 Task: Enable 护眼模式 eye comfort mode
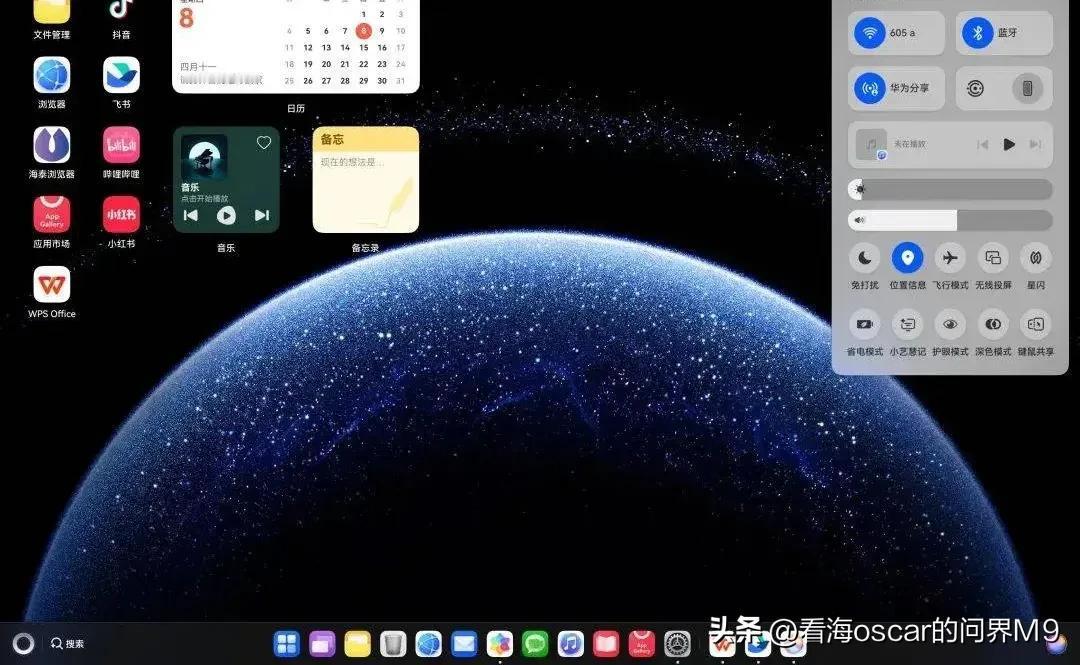coord(951,324)
